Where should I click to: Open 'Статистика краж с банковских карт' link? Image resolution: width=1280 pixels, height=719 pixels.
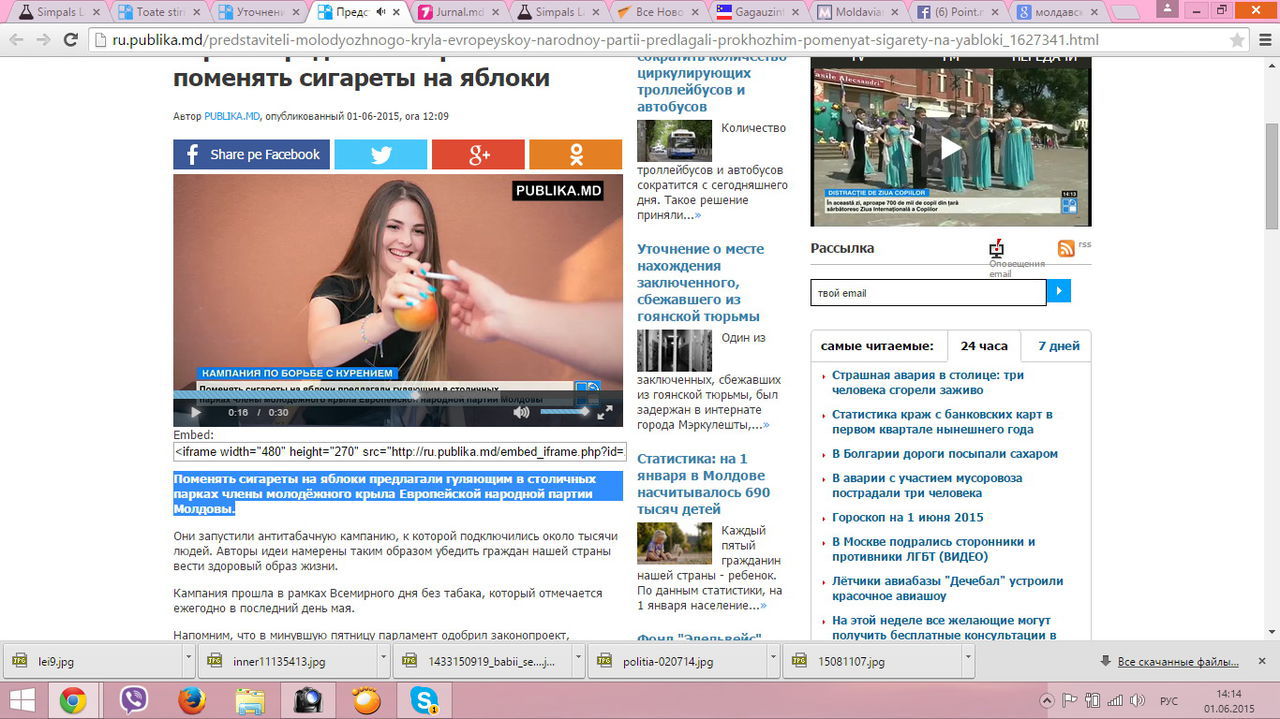[942, 422]
